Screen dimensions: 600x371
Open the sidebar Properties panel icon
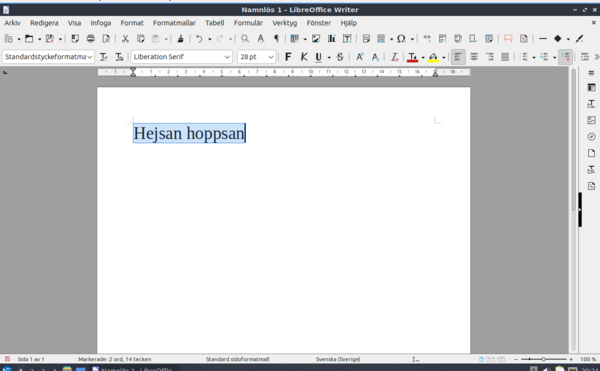[591, 88]
